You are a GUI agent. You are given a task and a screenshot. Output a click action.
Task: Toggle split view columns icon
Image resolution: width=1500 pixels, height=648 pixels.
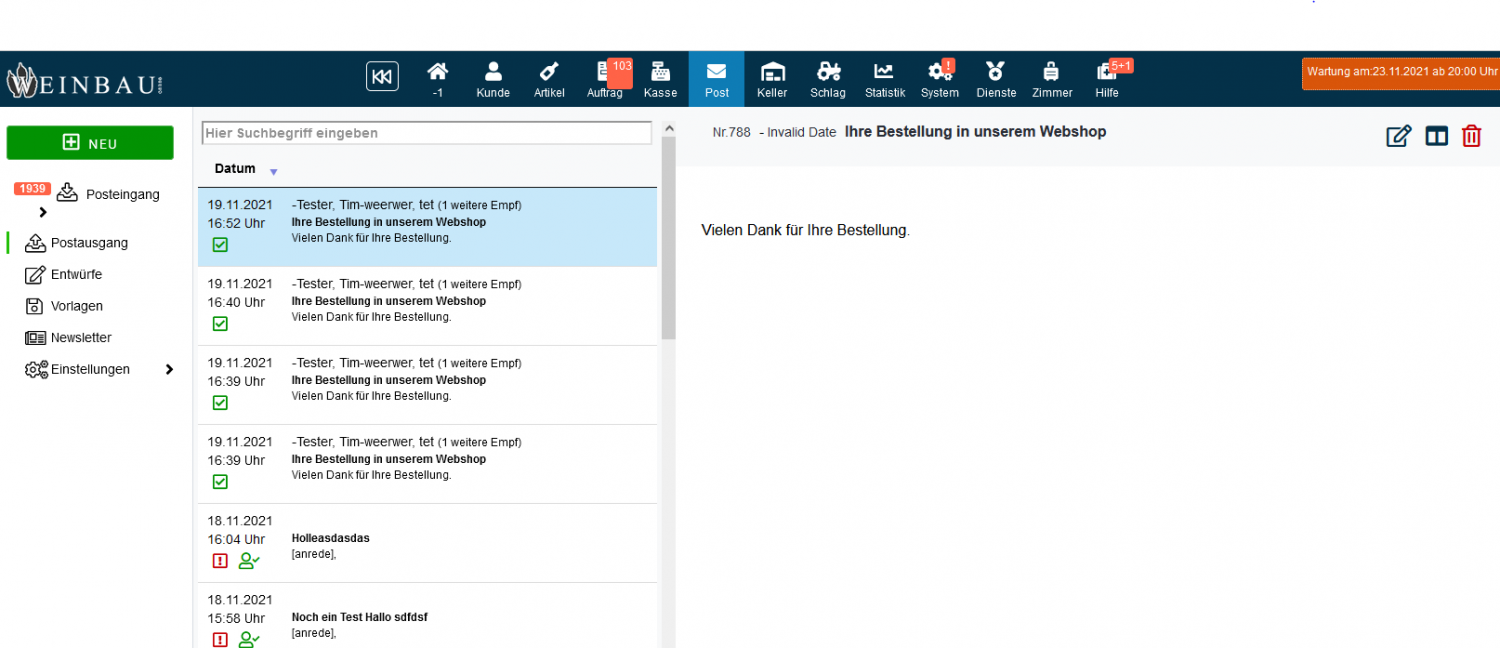click(x=1436, y=136)
